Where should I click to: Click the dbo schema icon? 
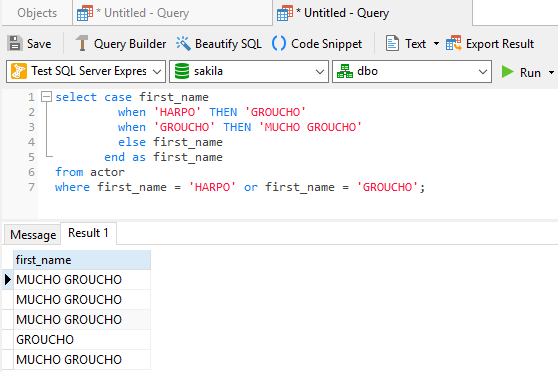pyautogui.click(x=345, y=71)
